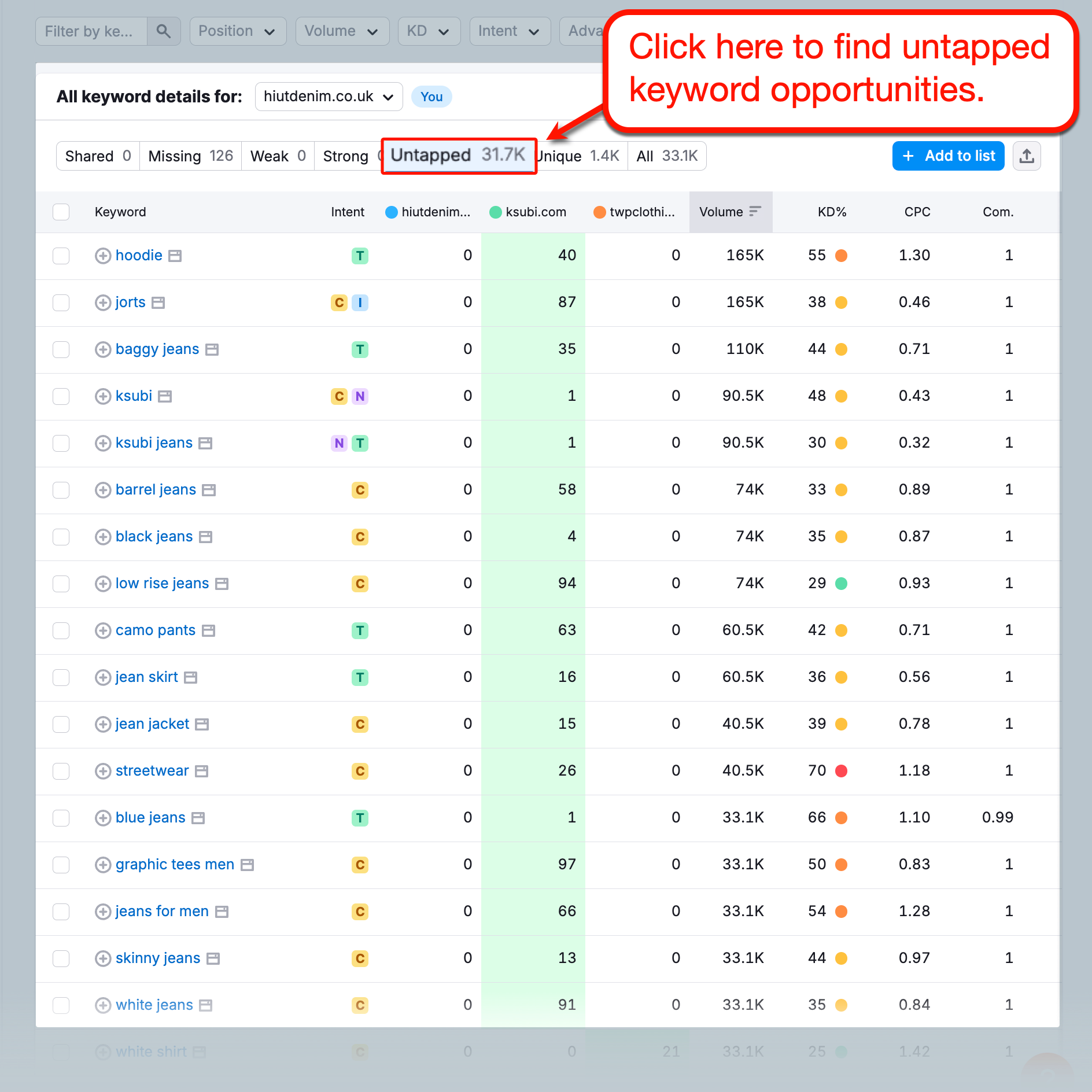The height and width of the screenshot is (1092, 1092).
Task: Click the transactional intent badge for hoodie
Action: pyautogui.click(x=360, y=256)
